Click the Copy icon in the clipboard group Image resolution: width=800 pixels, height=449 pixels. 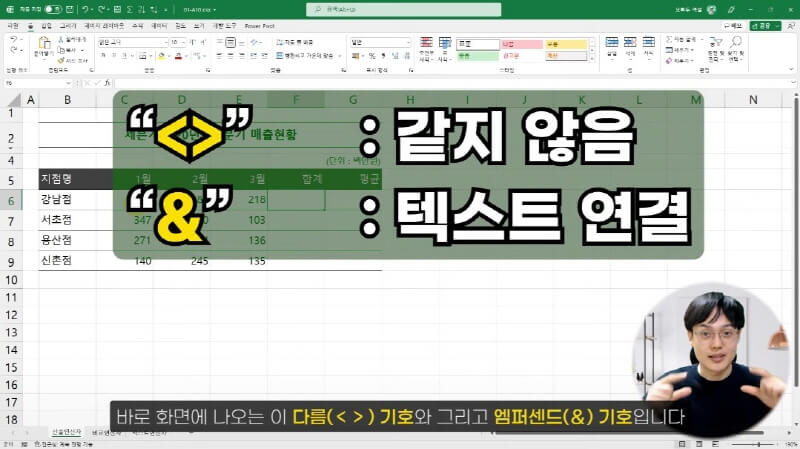(61, 50)
